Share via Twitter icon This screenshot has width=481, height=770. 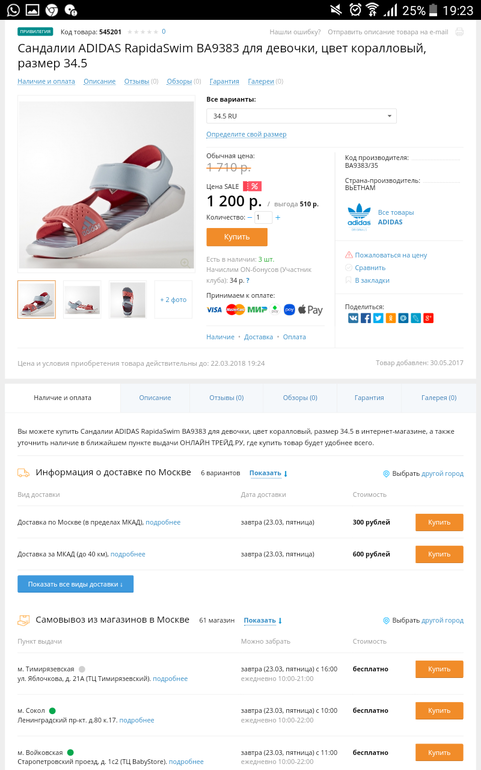click(x=378, y=318)
